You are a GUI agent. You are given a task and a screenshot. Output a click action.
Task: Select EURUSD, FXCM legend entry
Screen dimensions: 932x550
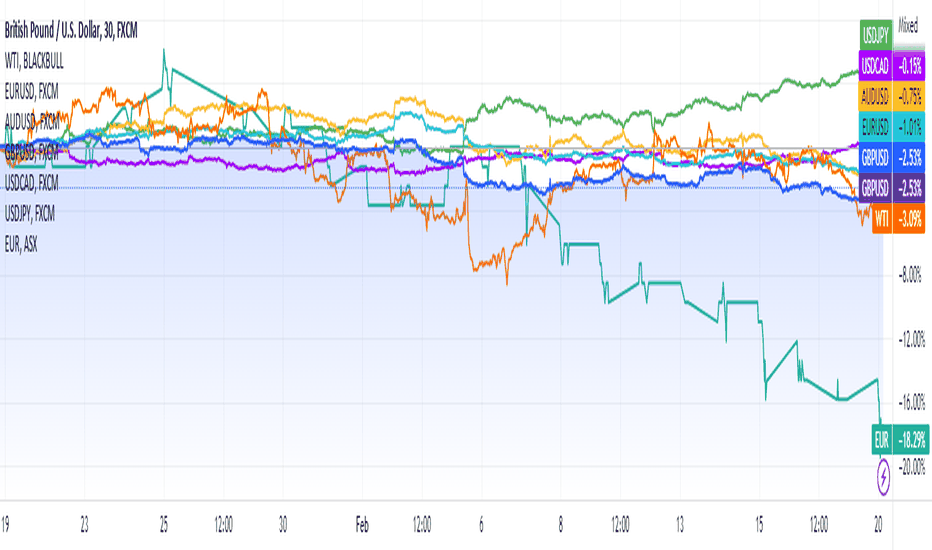pos(32,92)
